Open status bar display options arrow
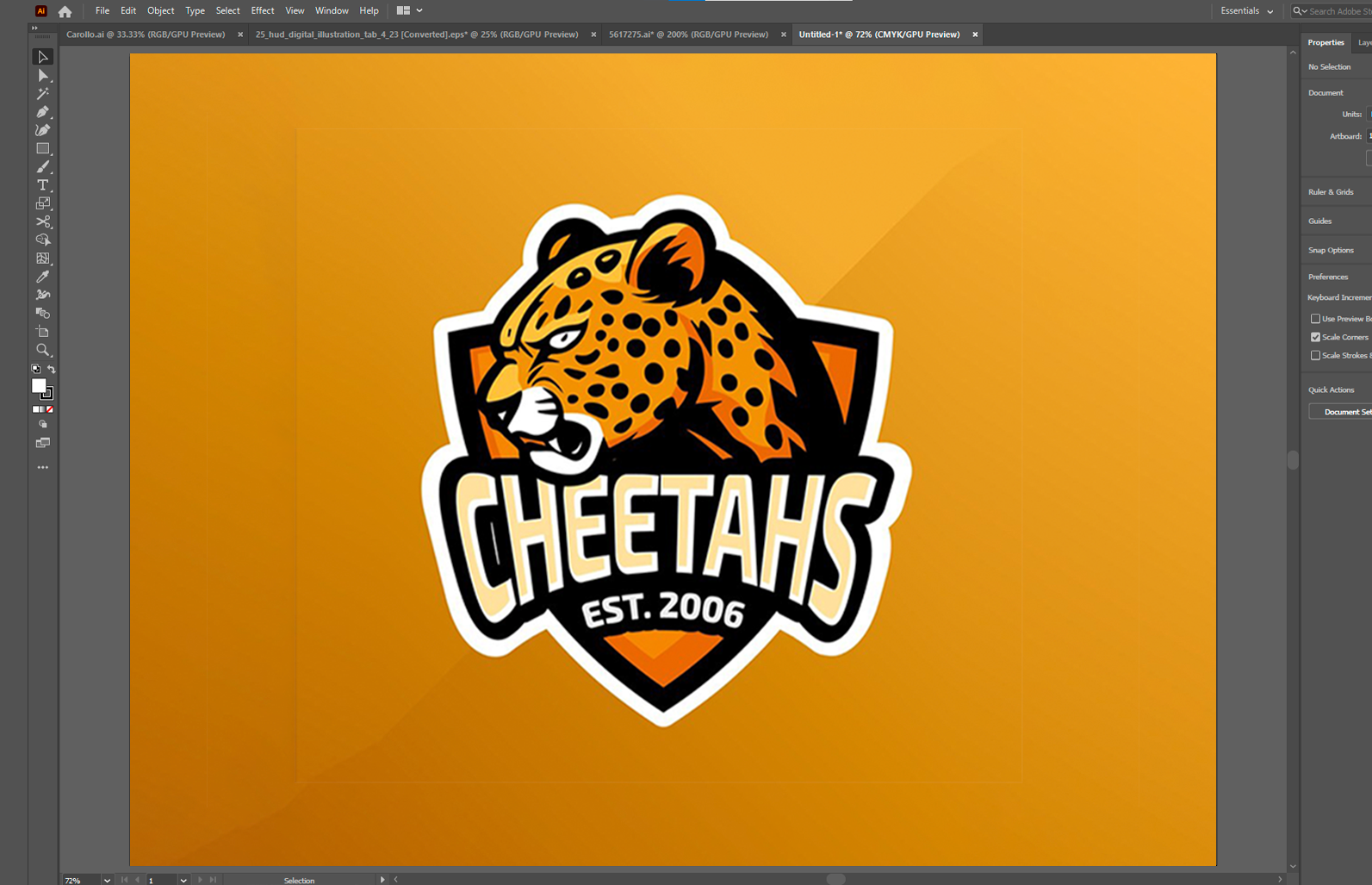The image size is (1372, 885). (382, 880)
